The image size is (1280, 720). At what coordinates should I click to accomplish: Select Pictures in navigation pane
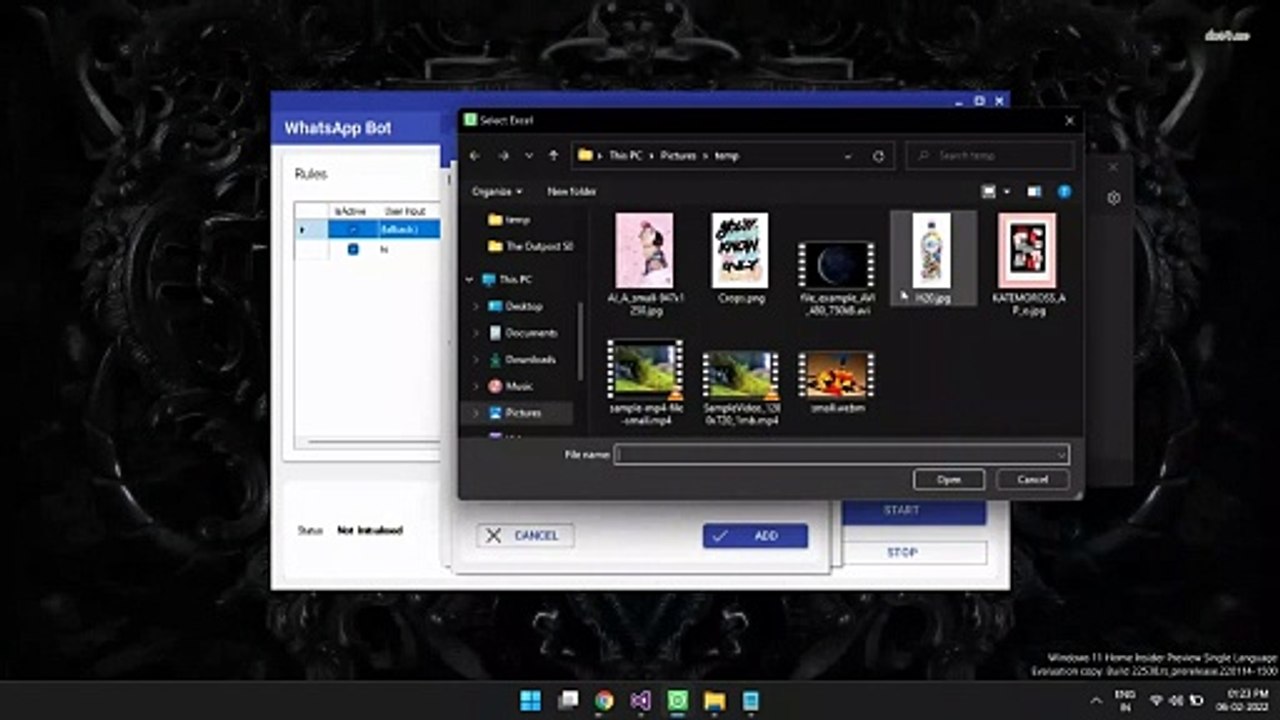pyautogui.click(x=516, y=412)
